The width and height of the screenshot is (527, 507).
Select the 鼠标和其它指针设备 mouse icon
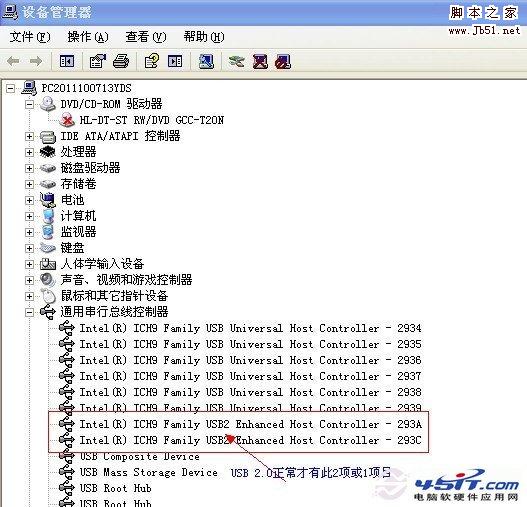tap(48, 296)
